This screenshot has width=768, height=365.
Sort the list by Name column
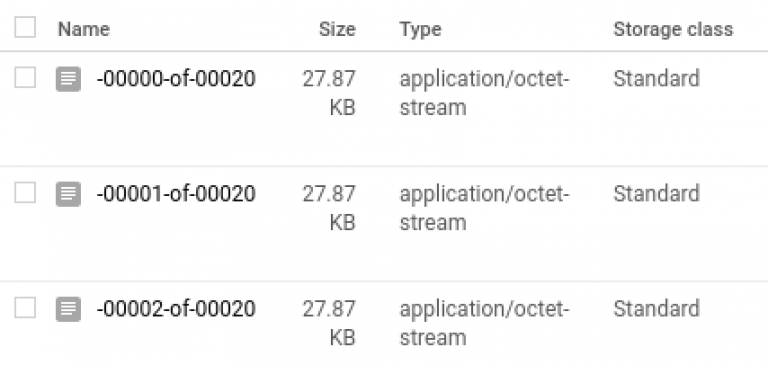[84, 29]
